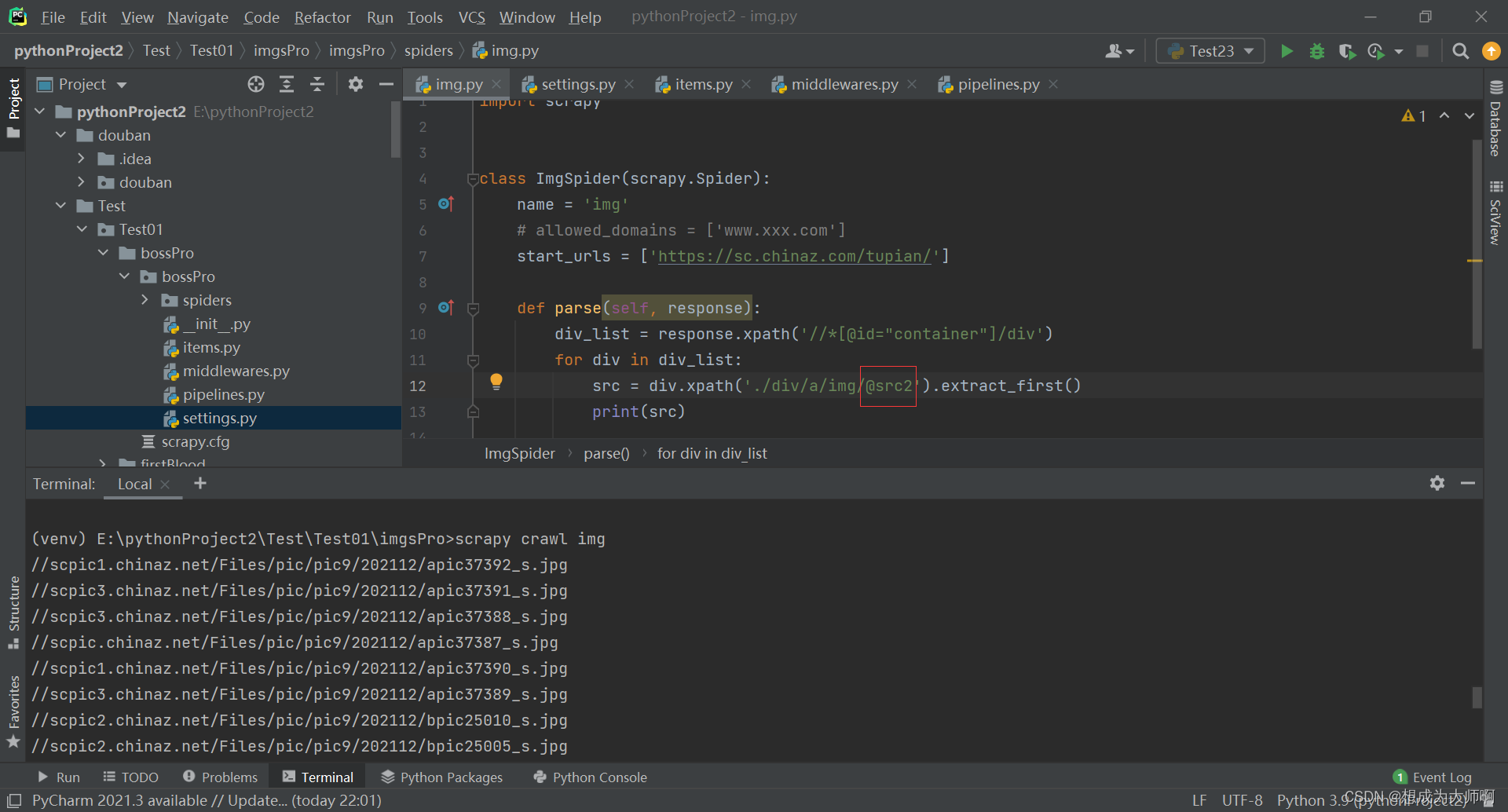This screenshot has height=812, width=1508.
Task: Toggle the Structure side panel
Action: click(x=13, y=613)
